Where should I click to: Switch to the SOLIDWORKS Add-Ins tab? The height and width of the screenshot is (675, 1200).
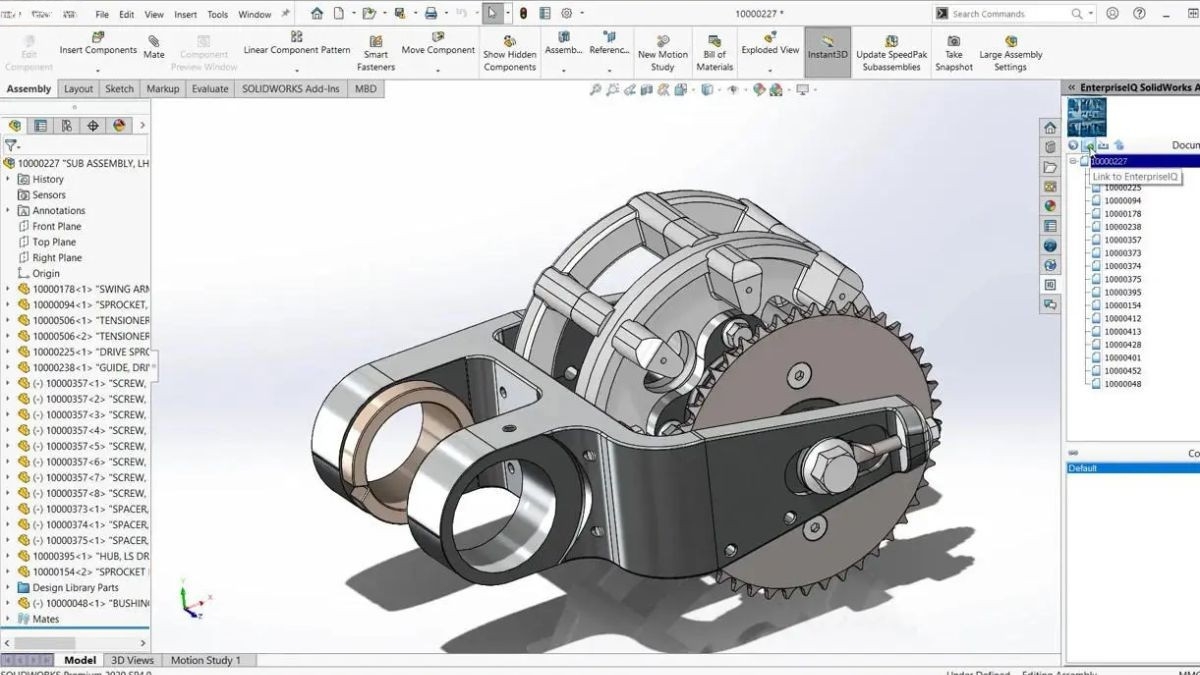click(x=291, y=88)
